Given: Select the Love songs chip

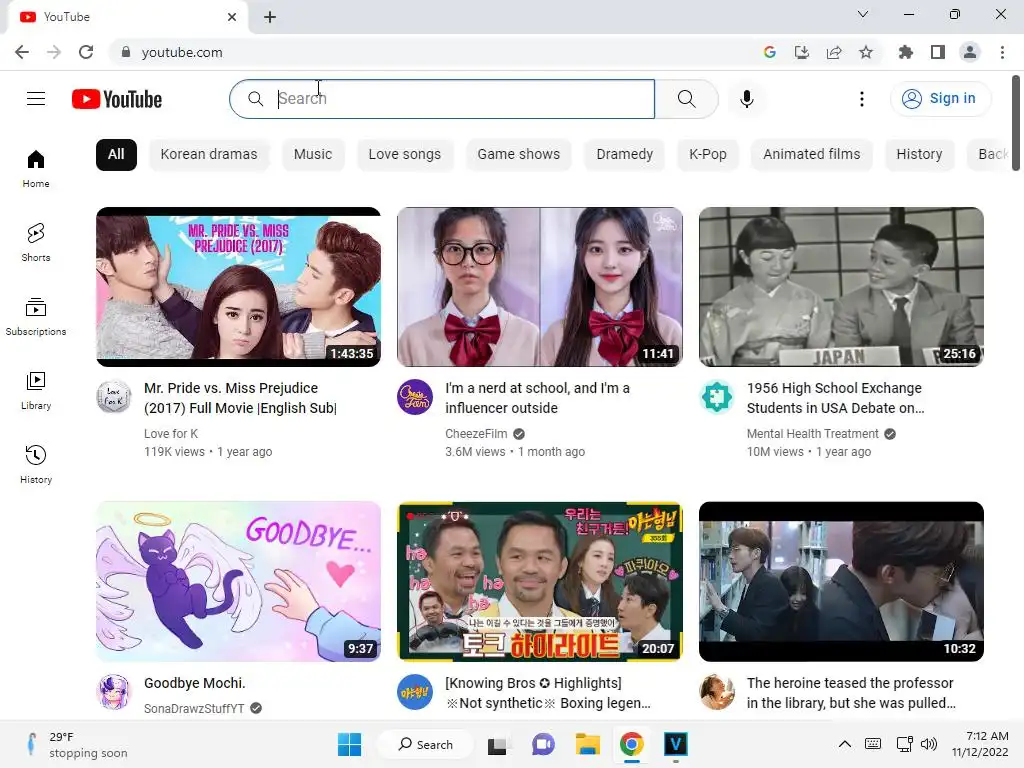Looking at the screenshot, I should tap(405, 155).
